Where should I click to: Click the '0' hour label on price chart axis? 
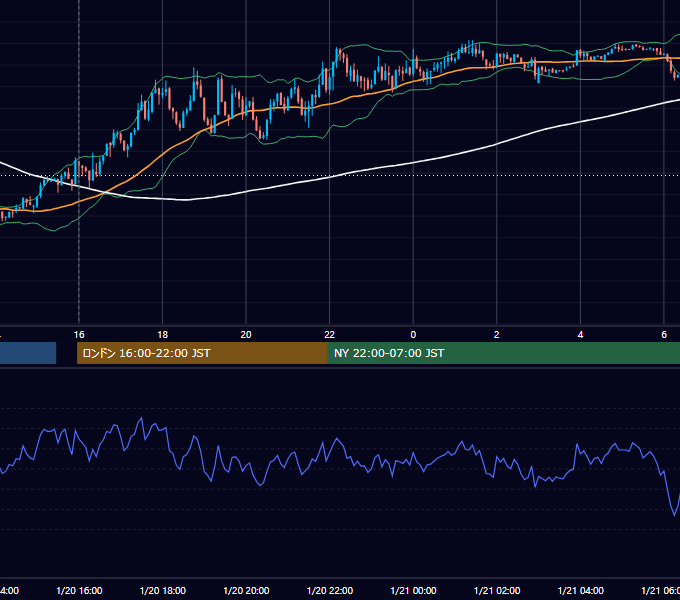[x=413, y=335]
